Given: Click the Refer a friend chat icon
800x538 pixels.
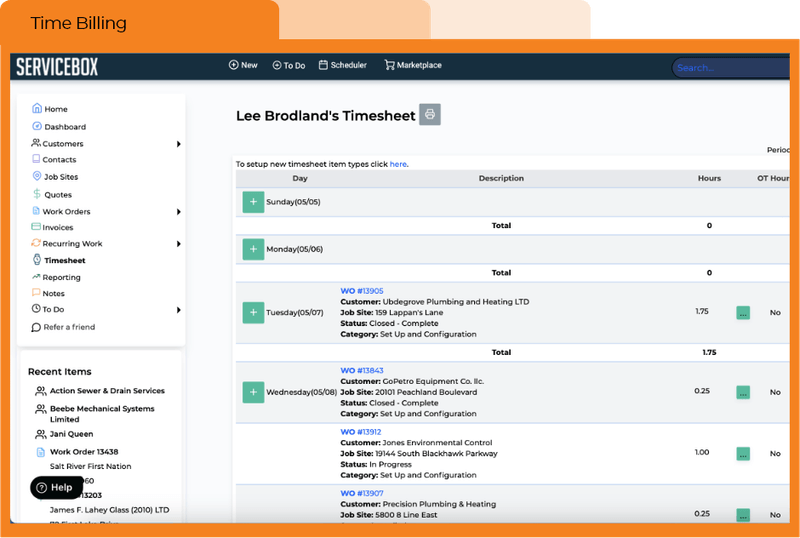Looking at the screenshot, I should coord(36,327).
